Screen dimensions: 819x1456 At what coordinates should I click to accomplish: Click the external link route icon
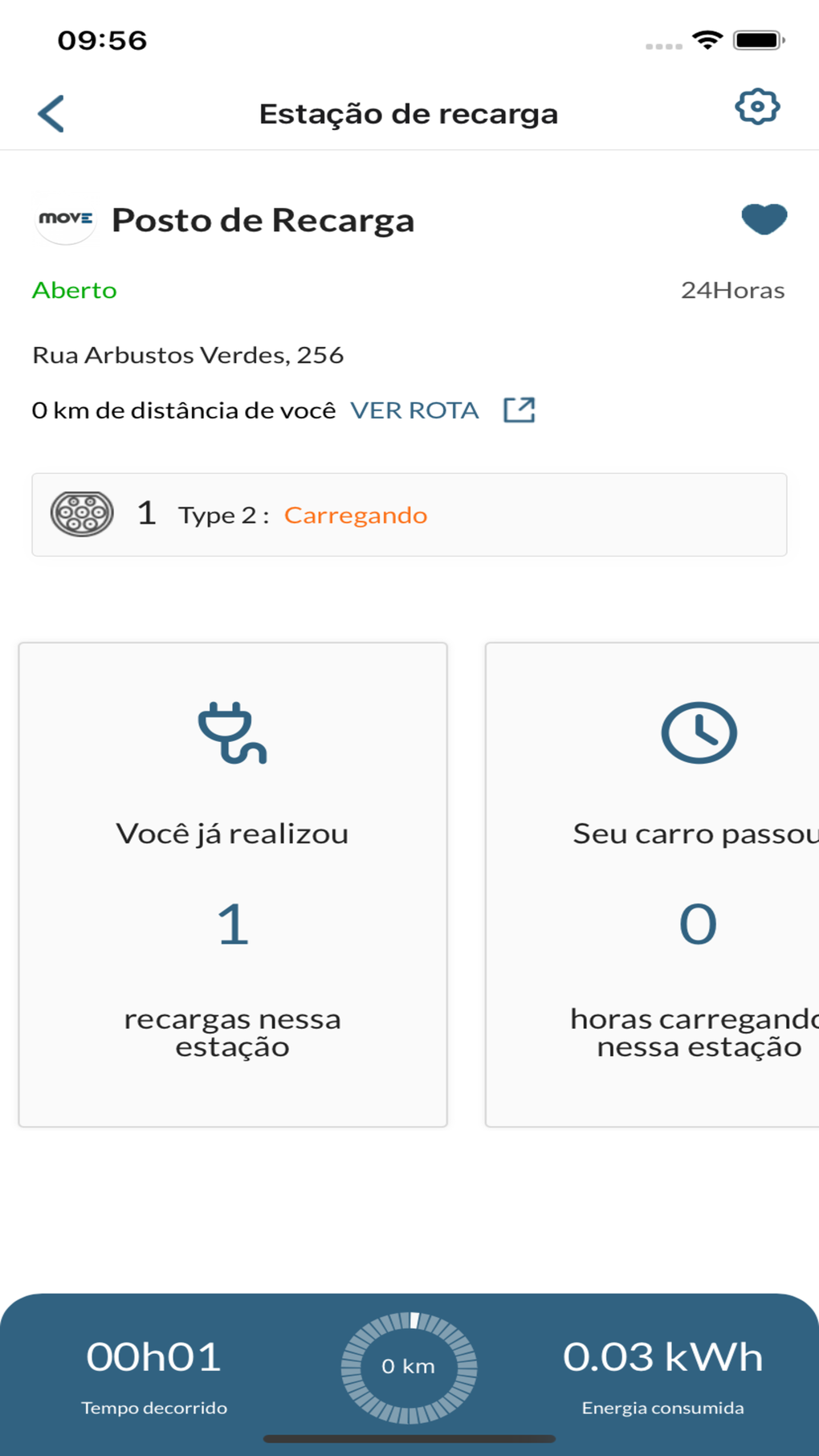tap(519, 410)
